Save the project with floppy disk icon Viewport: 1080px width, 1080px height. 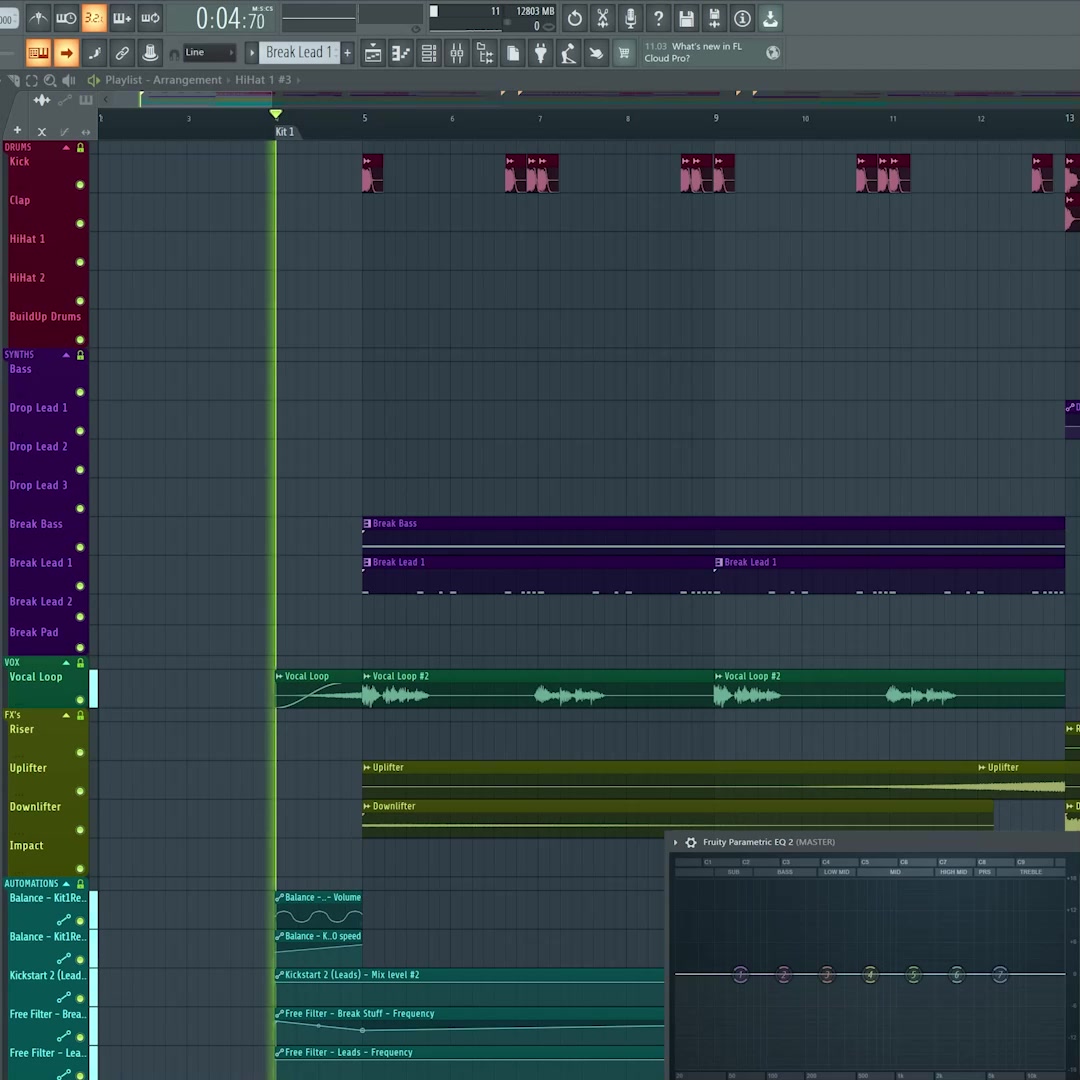[x=687, y=19]
